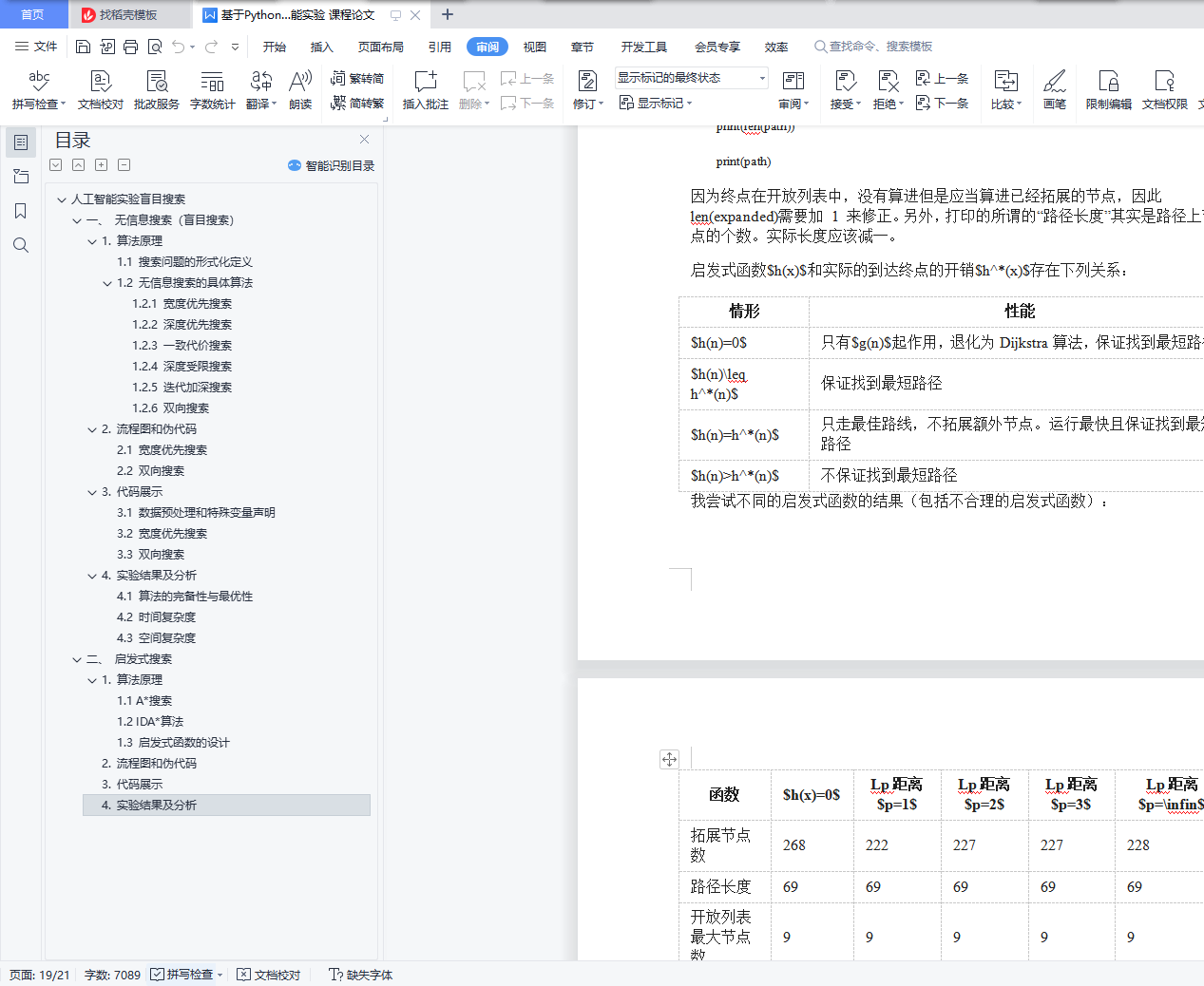The width and height of the screenshot is (1204, 986).
Task: Click the 字数: 7089 status entry
Action: [112, 975]
